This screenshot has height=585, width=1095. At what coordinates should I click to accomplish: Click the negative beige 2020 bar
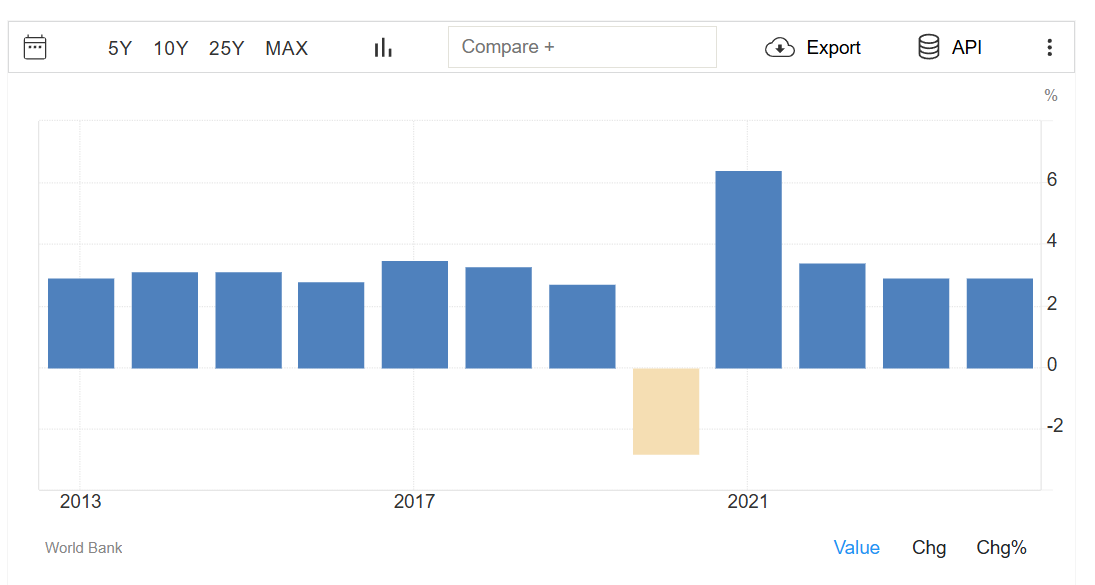[x=666, y=411]
